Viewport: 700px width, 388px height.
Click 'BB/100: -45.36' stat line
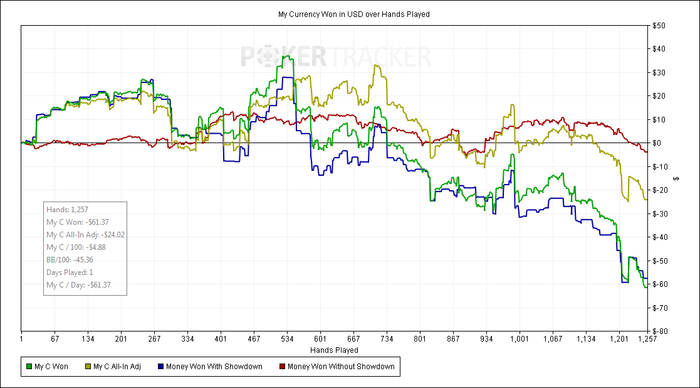pyautogui.click(x=70, y=260)
